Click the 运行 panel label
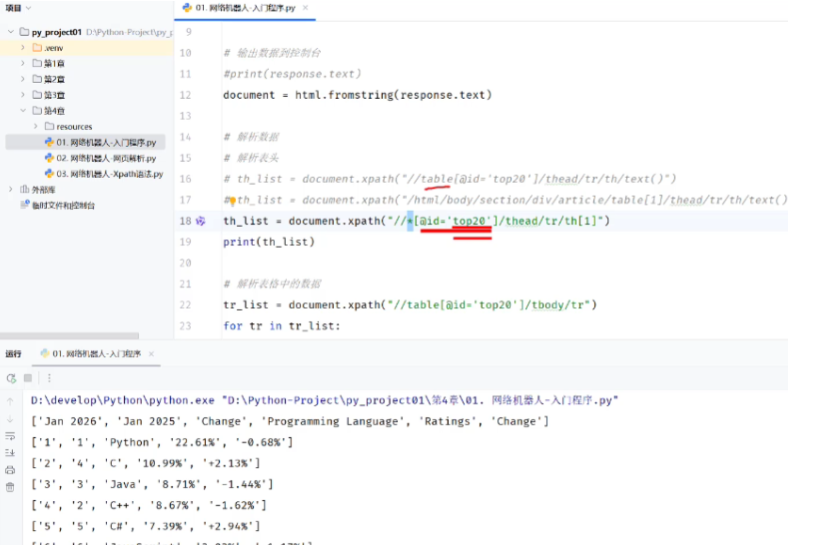The image size is (821, 545). pyautogui.click(x=13, y=354)
